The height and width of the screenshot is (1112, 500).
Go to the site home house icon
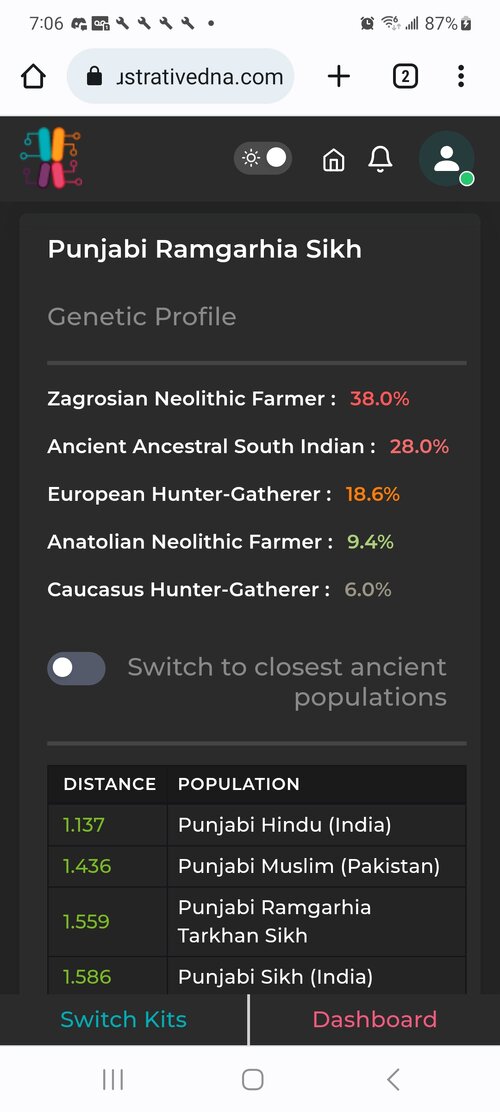pos(333,159)
